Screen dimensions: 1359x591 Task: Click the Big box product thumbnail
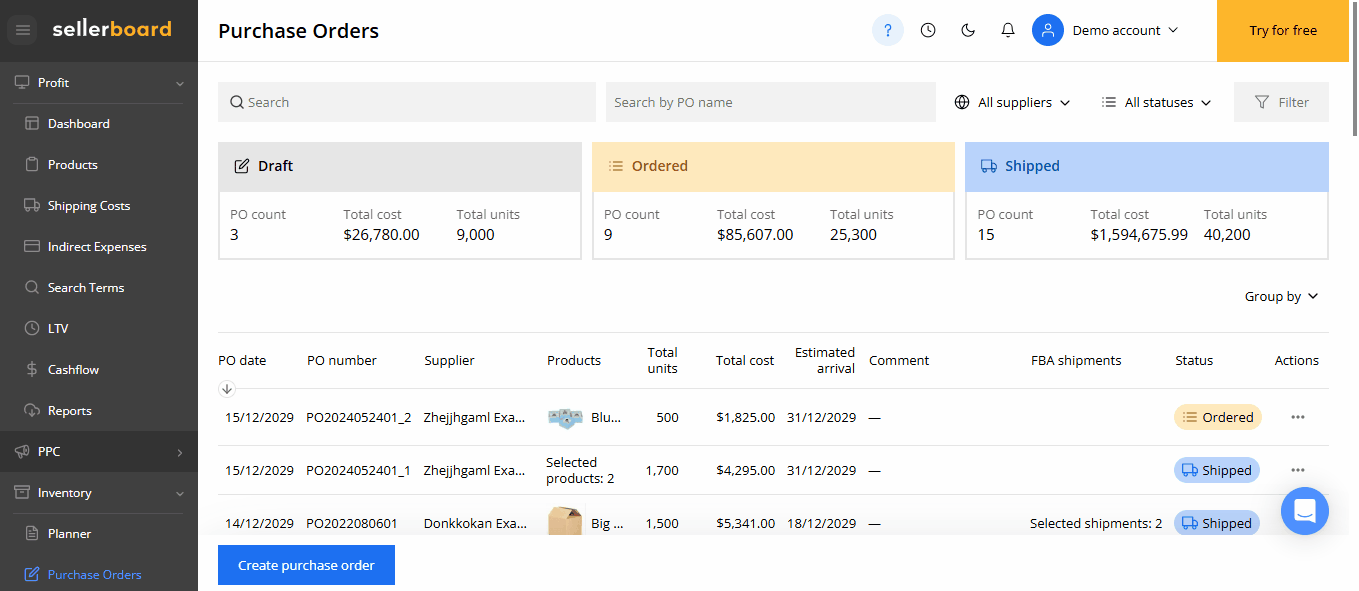565,522
